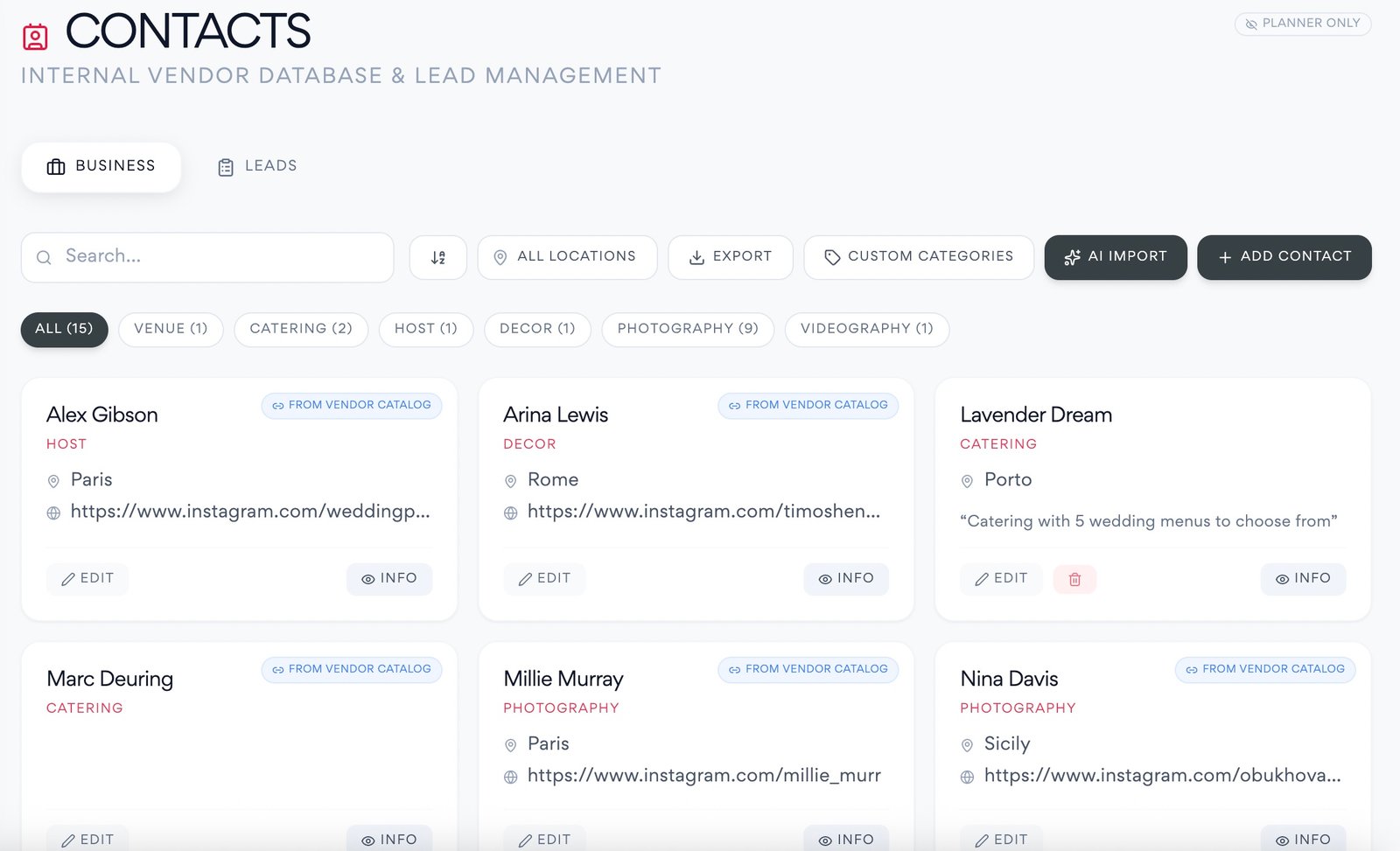Click the contacts badge icon beside the title
This screenshot has height=851, width=1400.
[x=35, y=37]
